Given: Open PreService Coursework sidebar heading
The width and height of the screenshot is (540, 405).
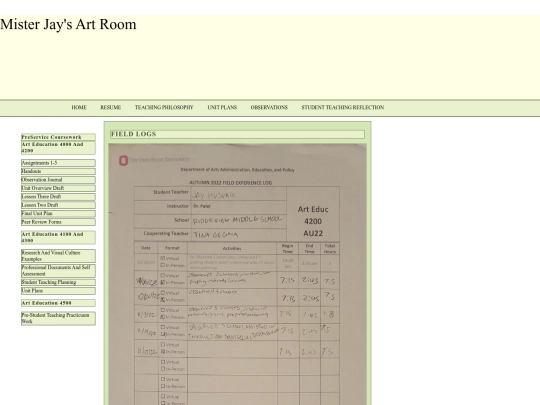Looking at the screenshot, I should pyautogui.click(x=58, y=137).
